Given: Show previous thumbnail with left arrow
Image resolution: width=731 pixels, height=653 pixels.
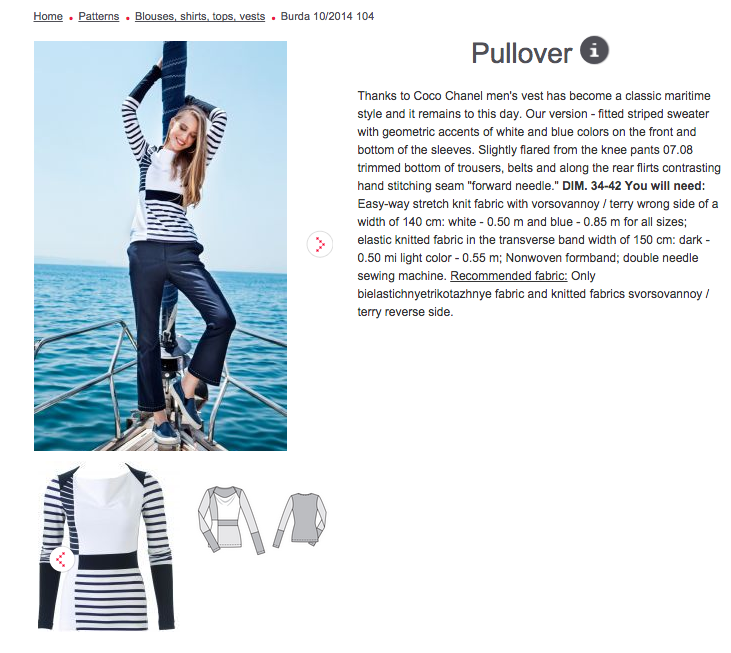Looking at the screenshot, I should pos(62,559).
